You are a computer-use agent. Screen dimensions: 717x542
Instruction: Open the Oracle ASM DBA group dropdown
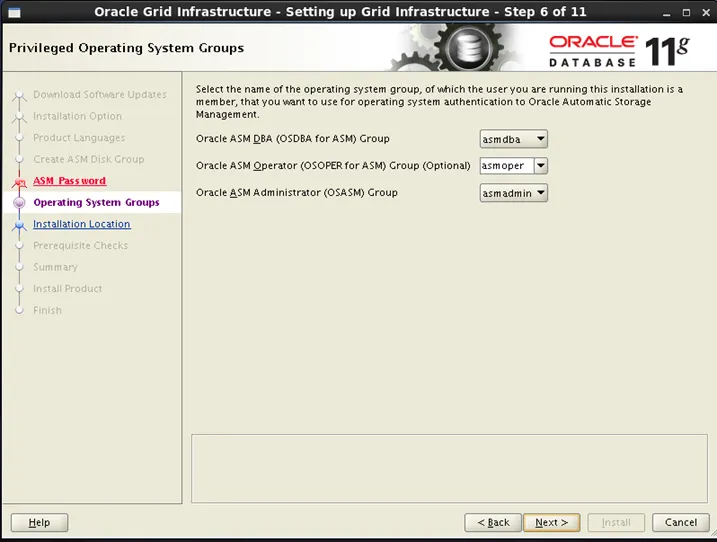513,139
